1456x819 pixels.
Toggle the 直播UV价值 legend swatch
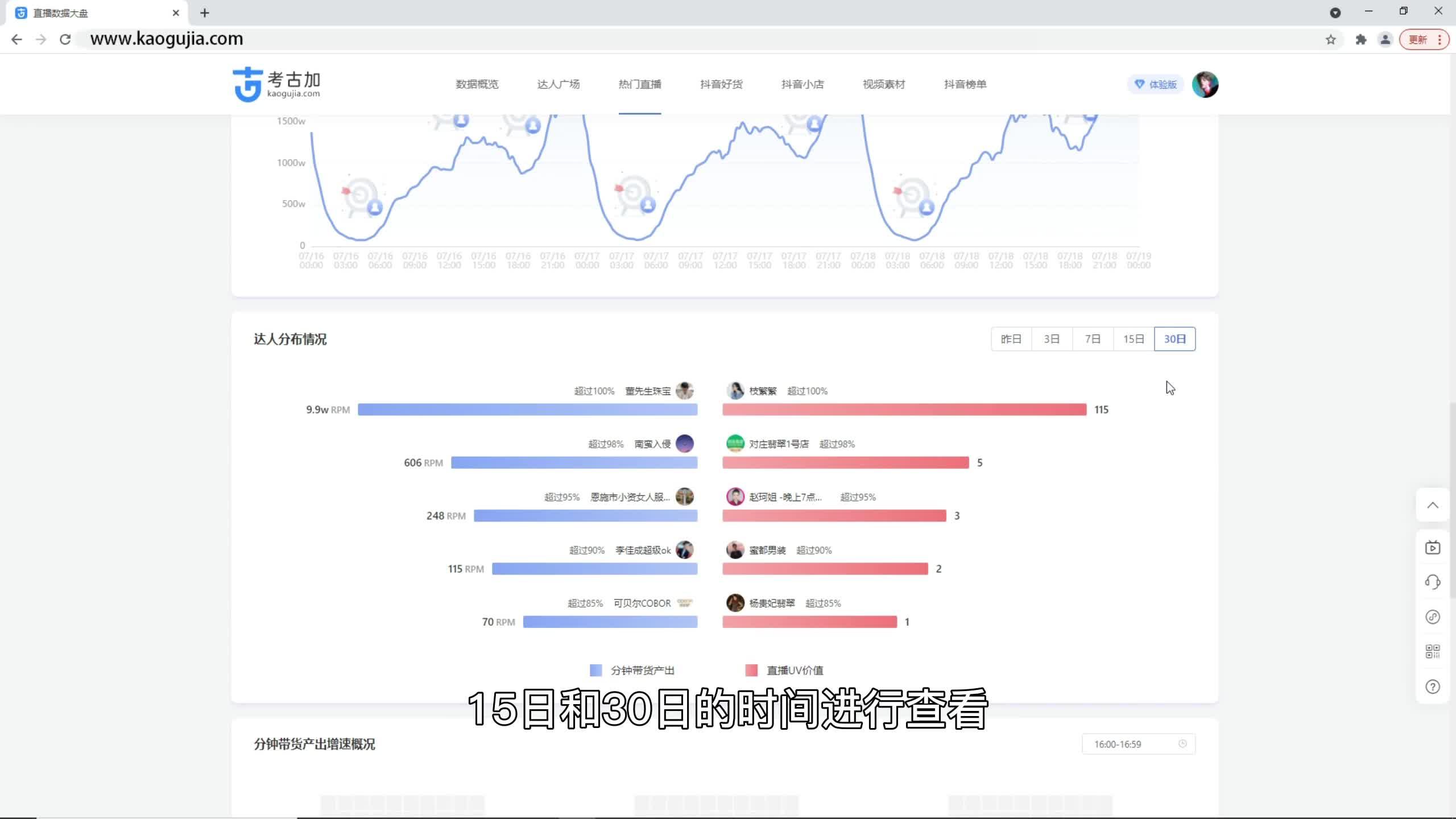(751, 670)
